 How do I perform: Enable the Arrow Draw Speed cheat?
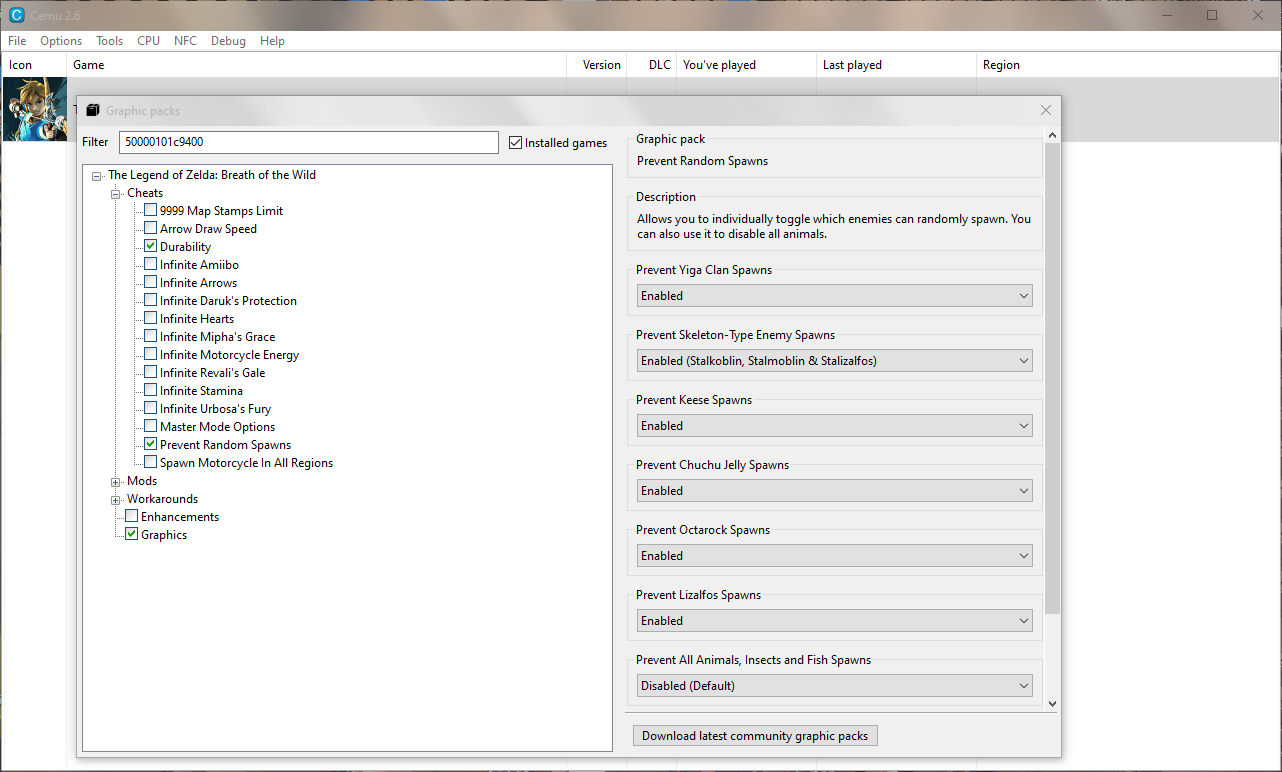[150, 229]
